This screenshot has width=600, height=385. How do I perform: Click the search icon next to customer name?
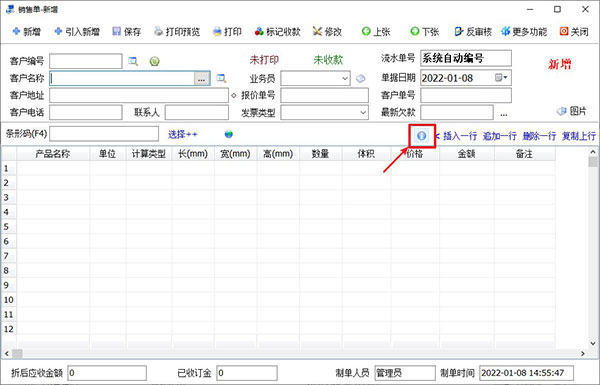pyautogui.click(x=221, y=78)
